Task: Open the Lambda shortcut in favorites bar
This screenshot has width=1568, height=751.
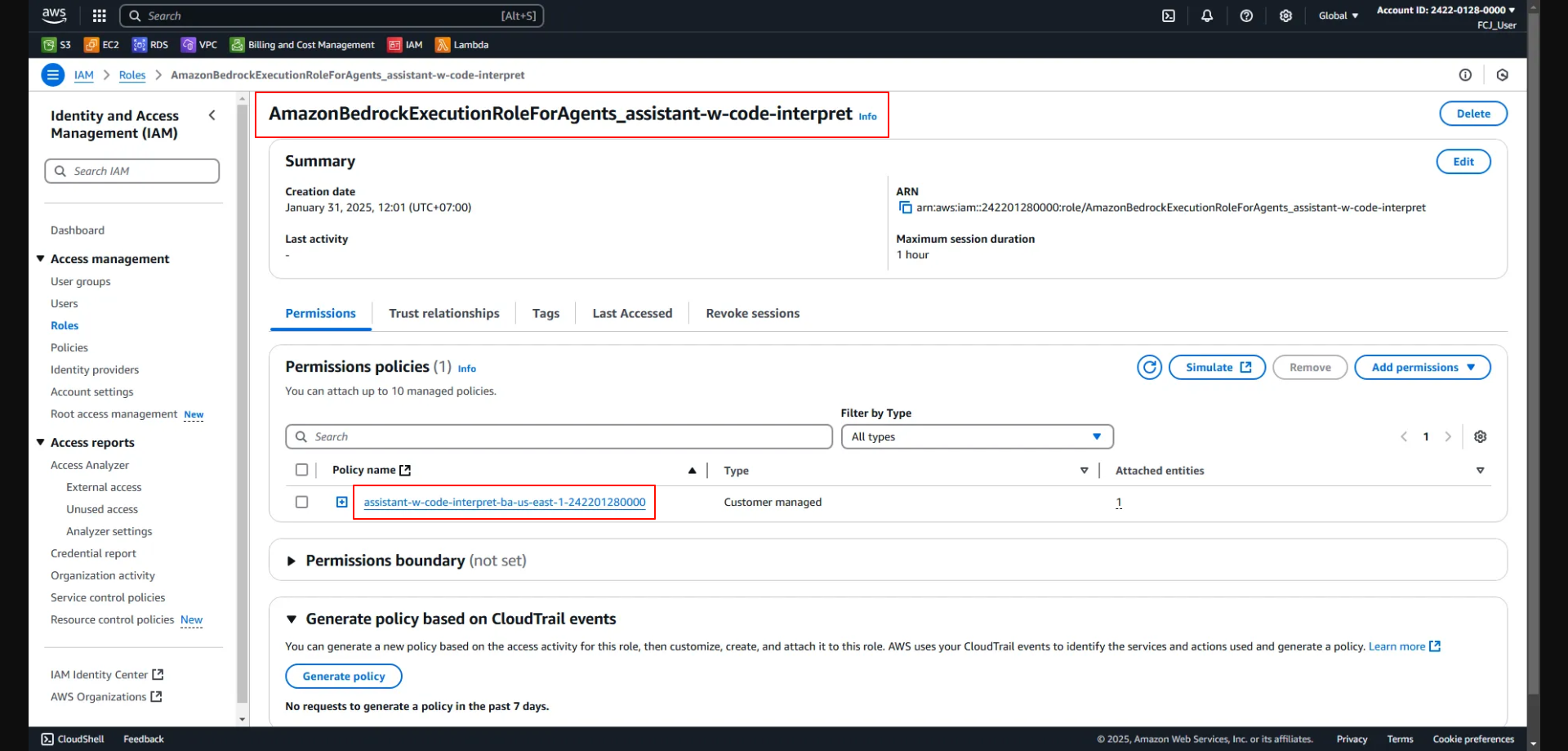Action: click(x=462, y=45)
